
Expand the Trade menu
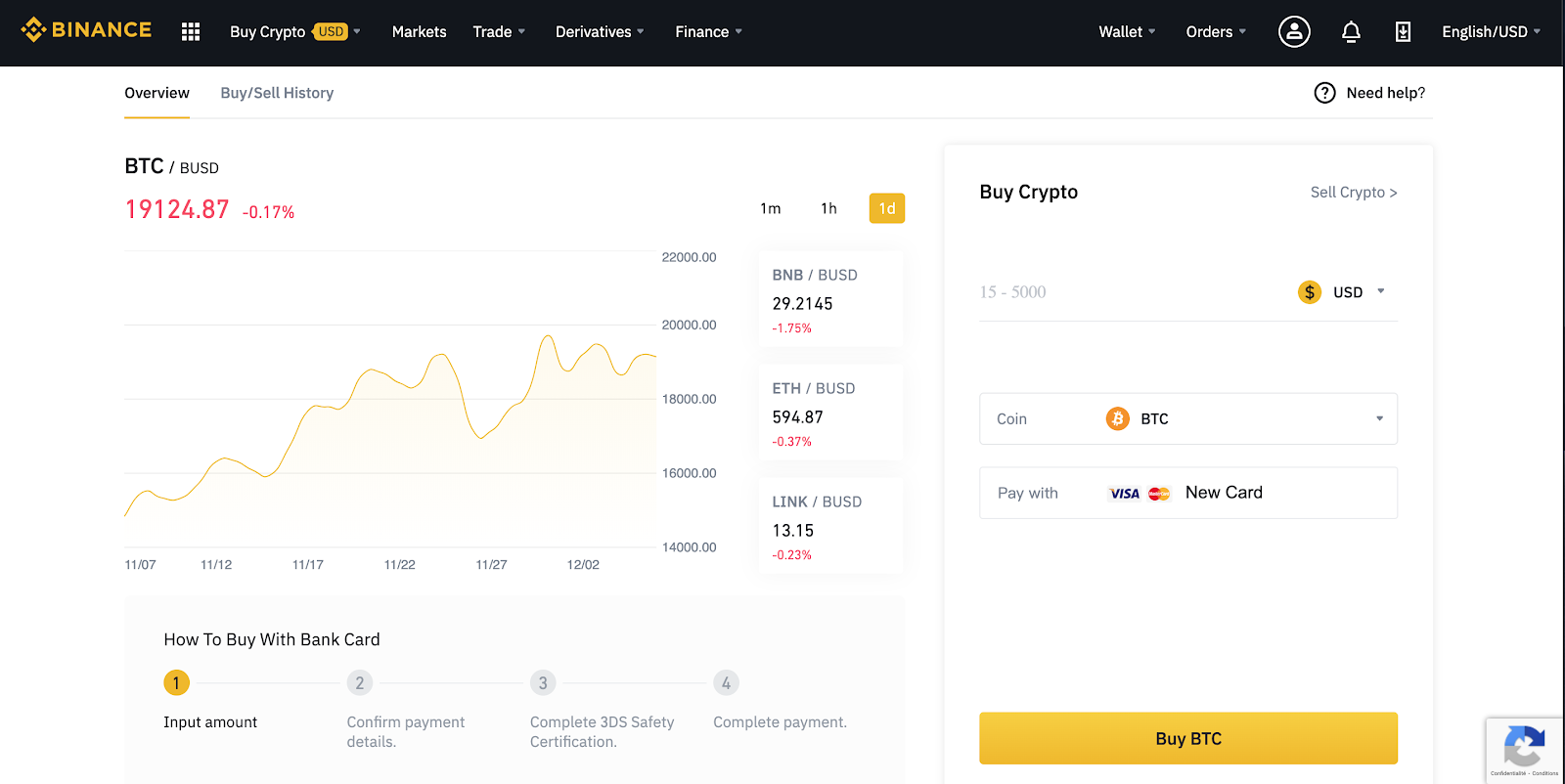499,32
